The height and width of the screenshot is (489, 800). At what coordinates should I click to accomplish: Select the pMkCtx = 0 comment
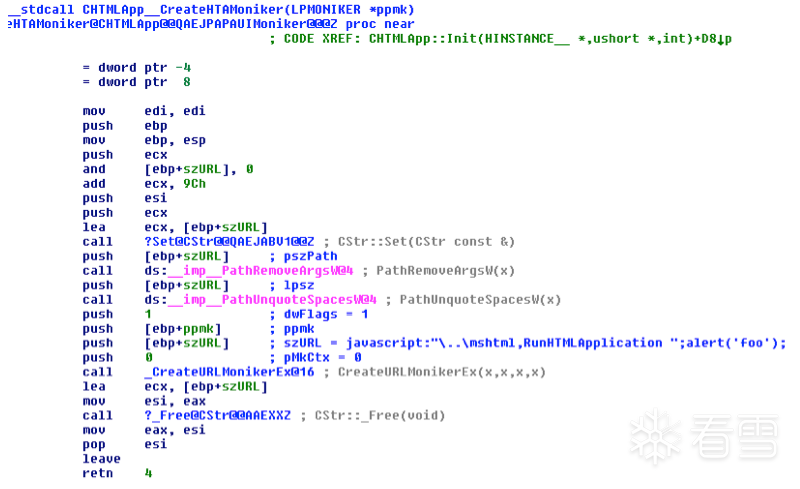pos(322,357)
